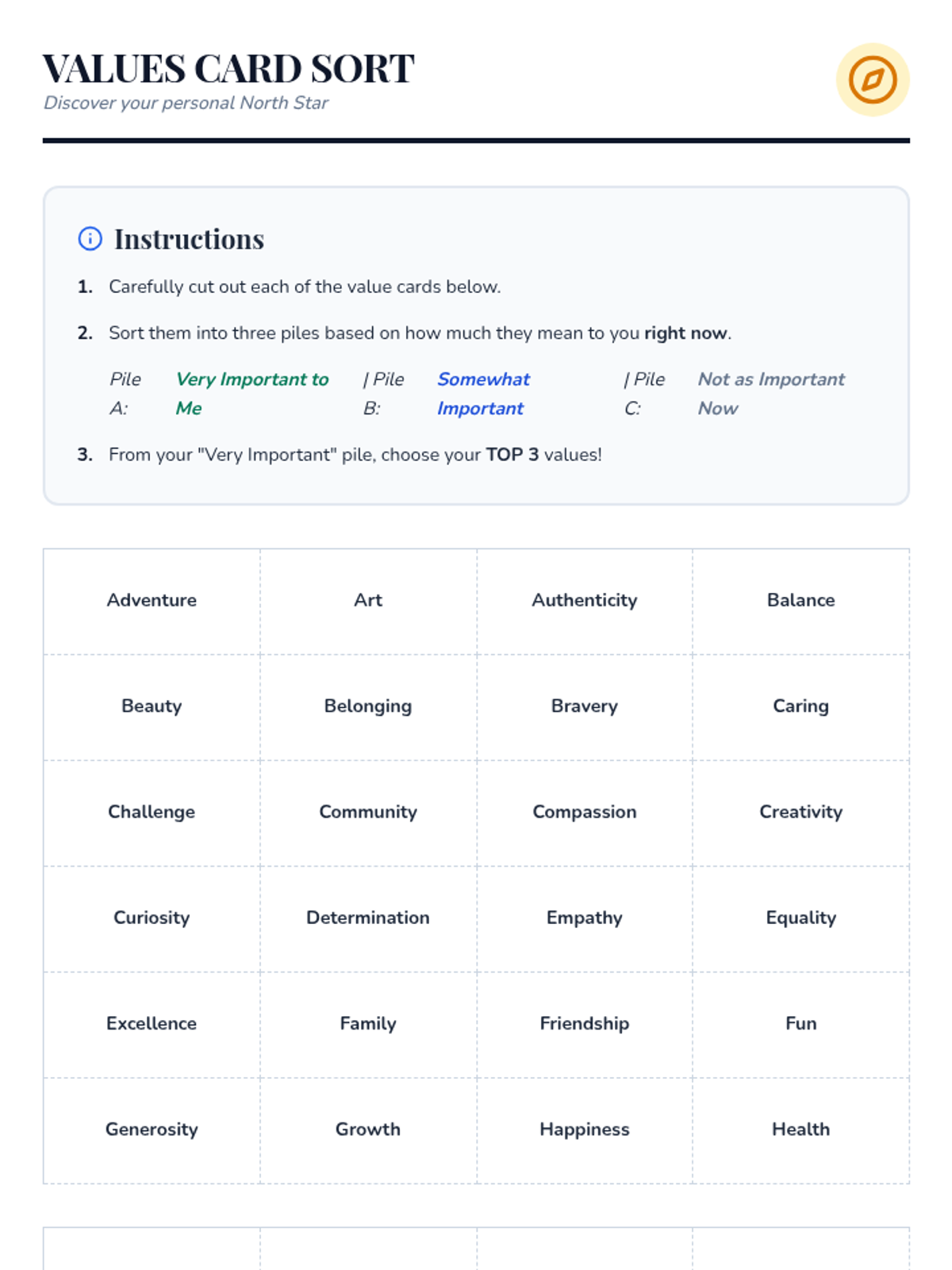
Task: Pick the Generosity value card
Action: tap(152, 1130)
